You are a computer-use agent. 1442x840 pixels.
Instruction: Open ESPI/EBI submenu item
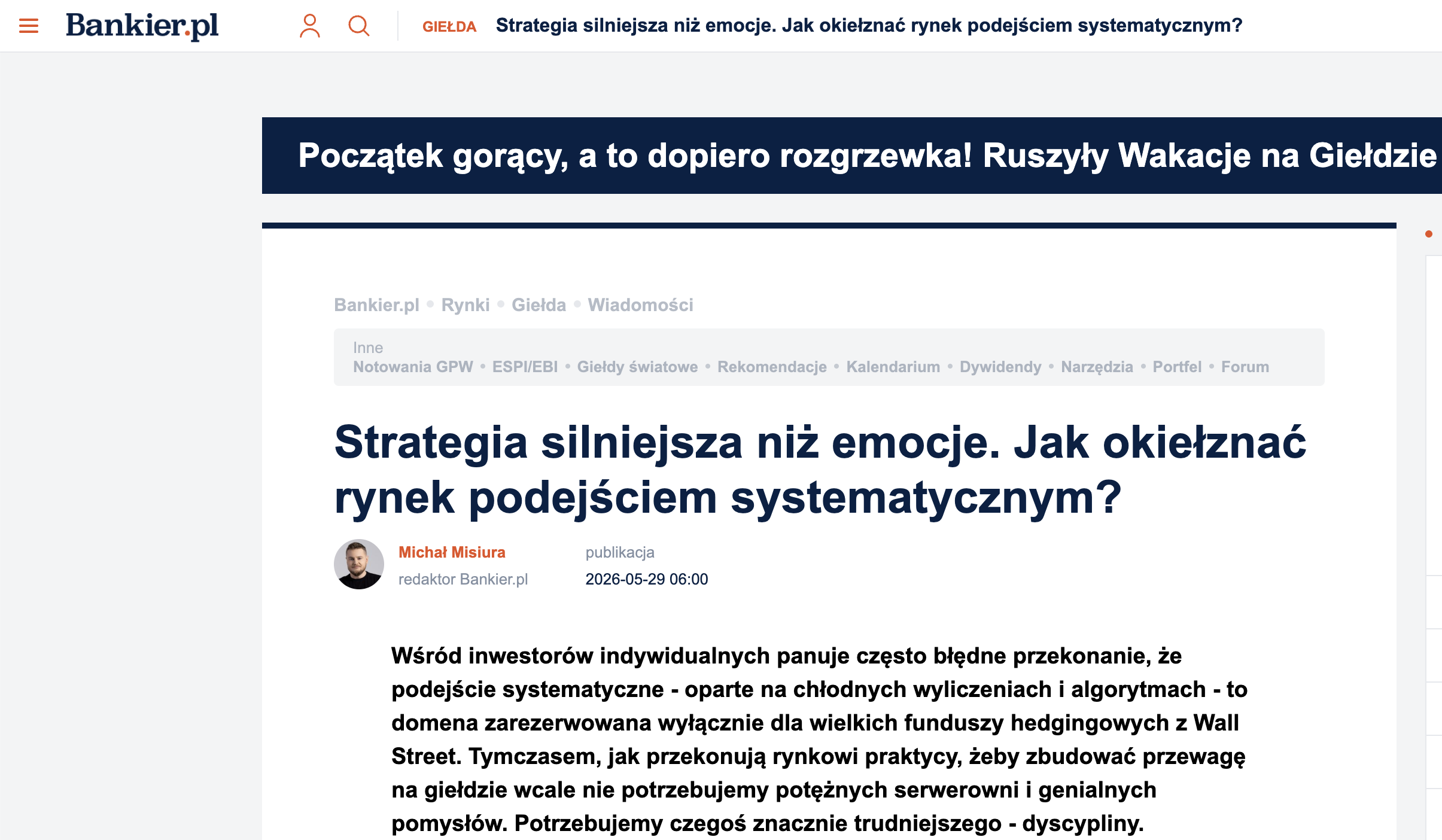[525, 367]
